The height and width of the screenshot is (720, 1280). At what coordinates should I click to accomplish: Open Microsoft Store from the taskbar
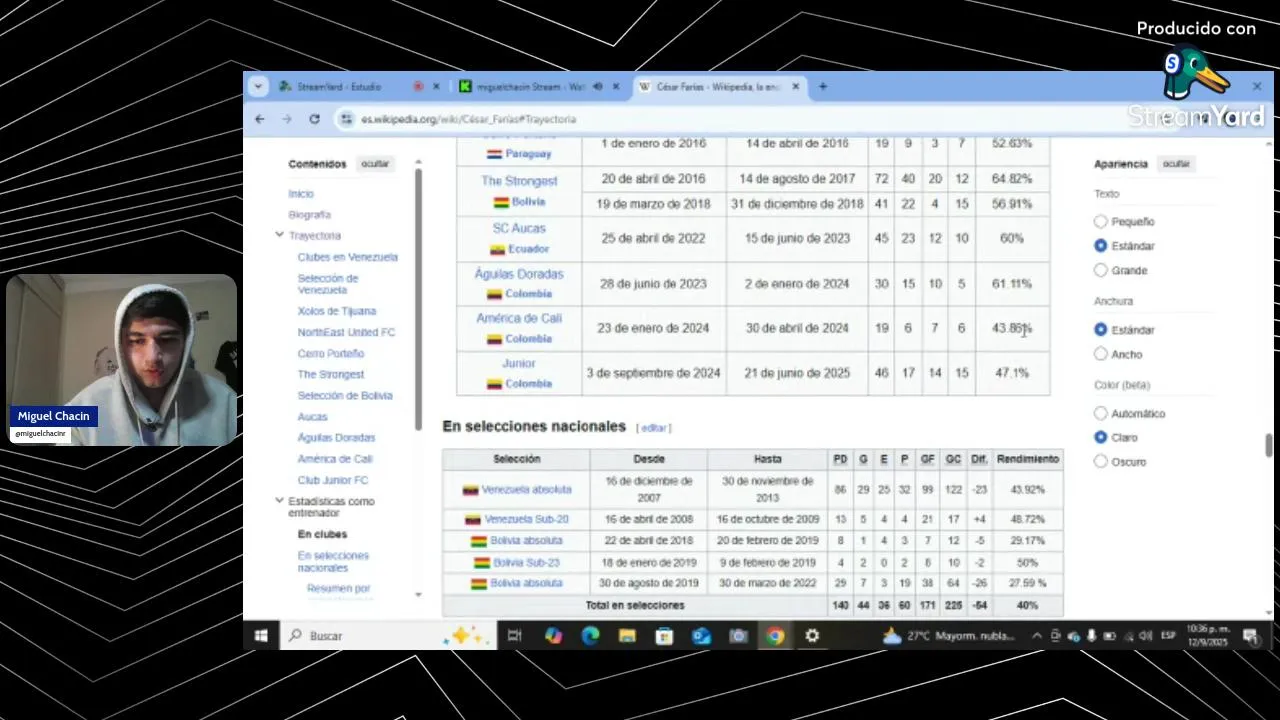[x=664, y=636]
